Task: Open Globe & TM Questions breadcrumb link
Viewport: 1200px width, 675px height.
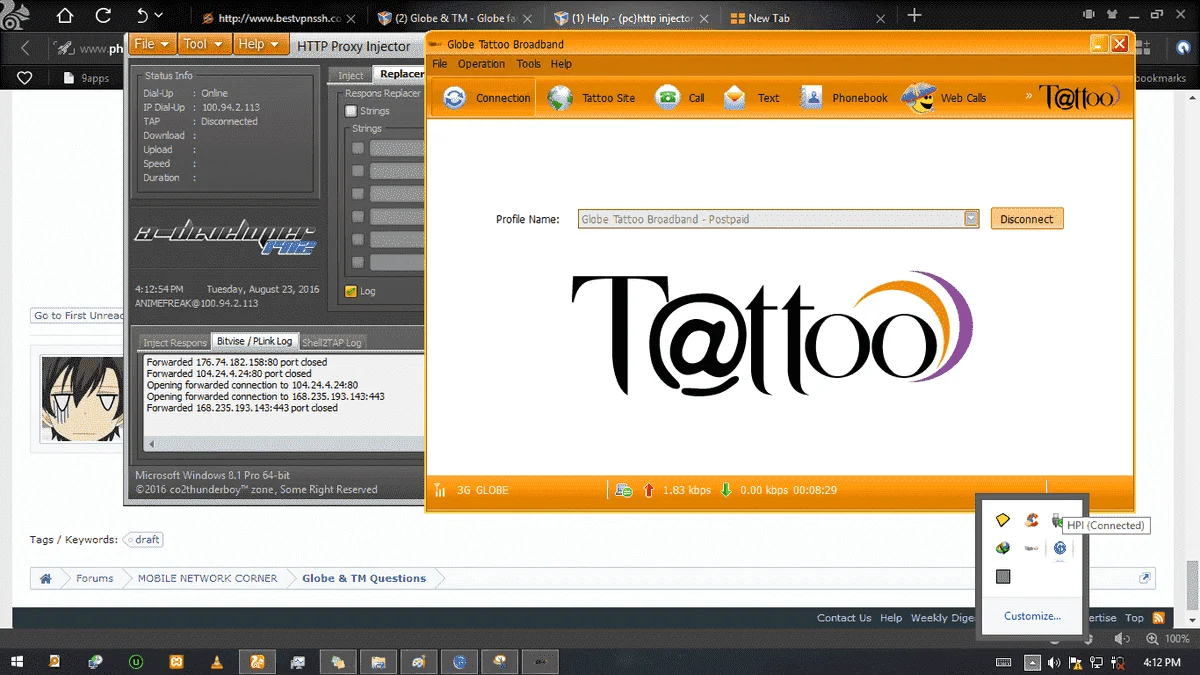Action: [364, 578]
